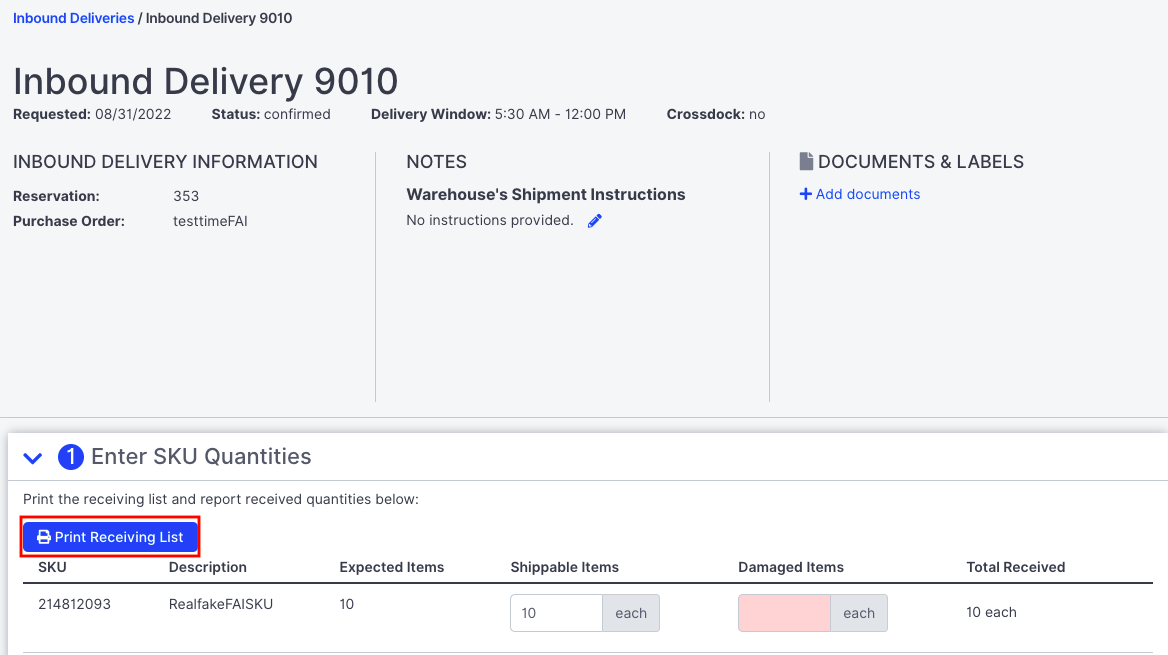Click the chevron beside Enter SKU Quantities
1168x655 pixels.
pyautogui.click(x=32, y=457)
